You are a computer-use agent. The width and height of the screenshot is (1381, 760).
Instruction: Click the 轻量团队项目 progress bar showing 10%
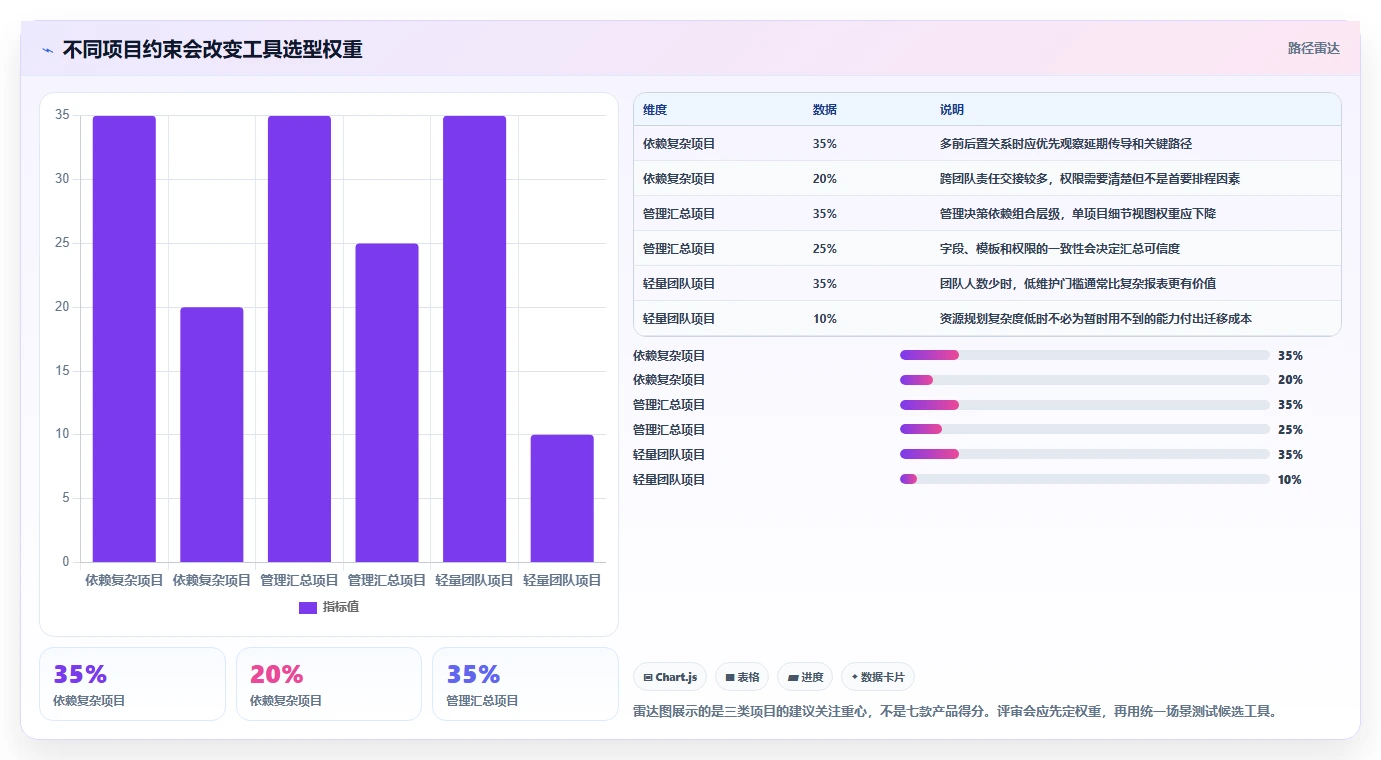pos(1085,480)
